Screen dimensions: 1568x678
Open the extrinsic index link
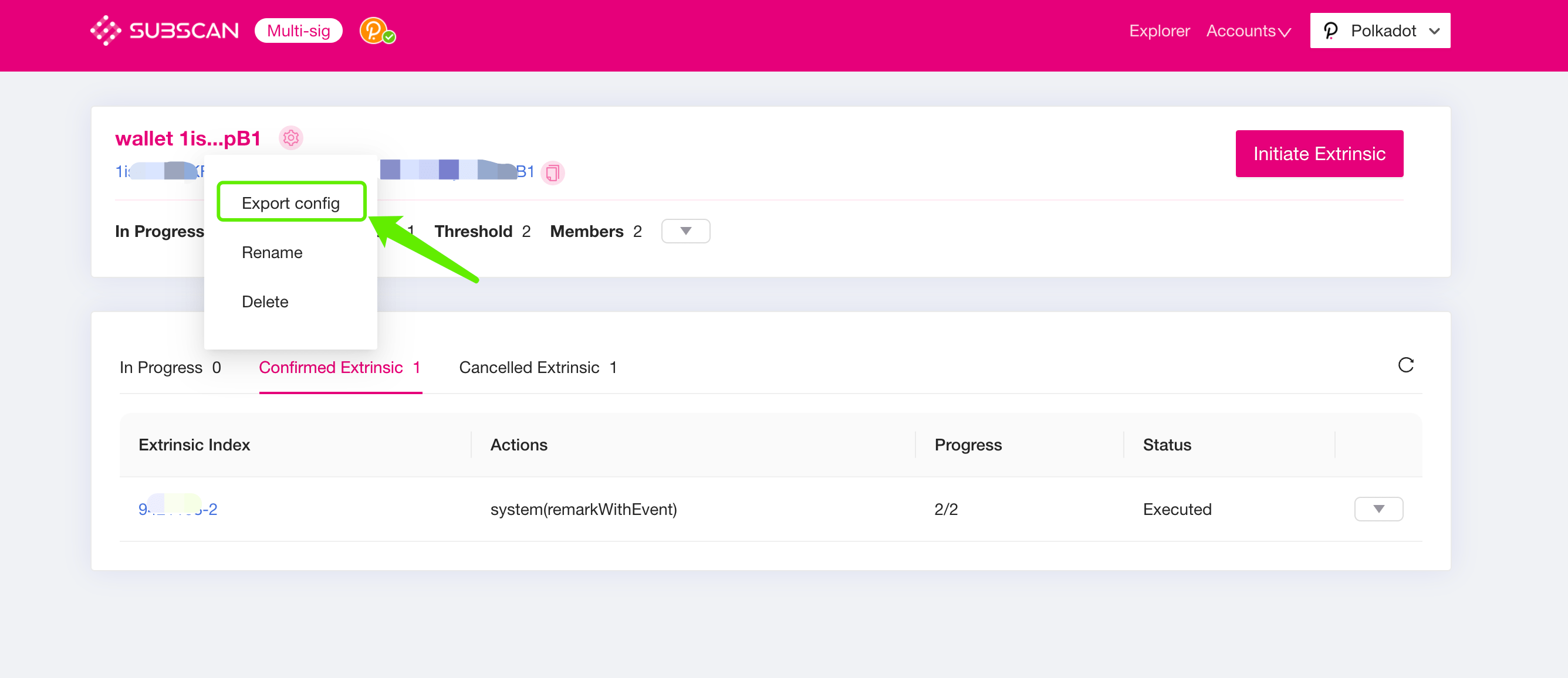(x=177, y=509)
